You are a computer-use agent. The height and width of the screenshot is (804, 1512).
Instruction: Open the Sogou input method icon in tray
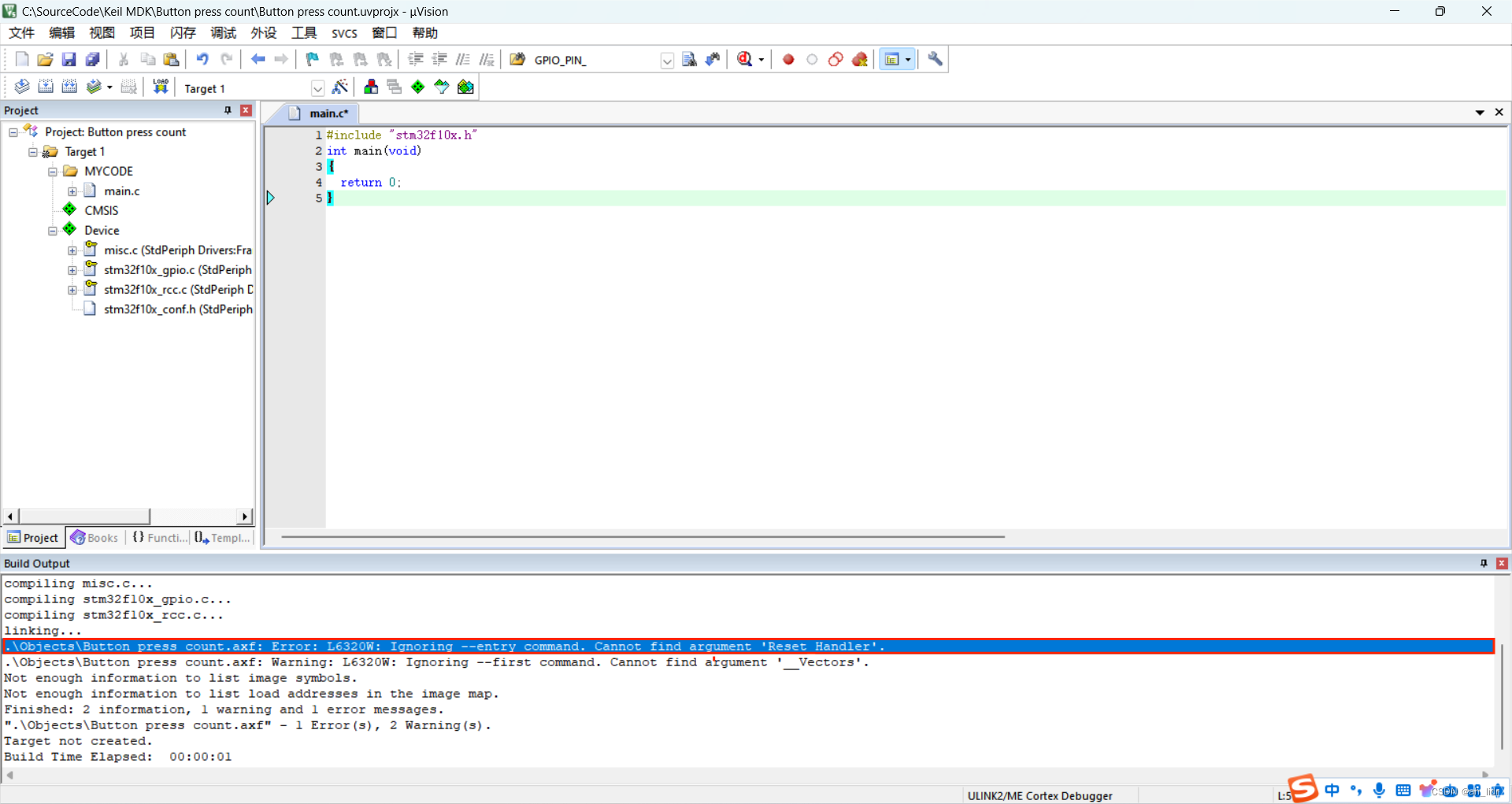pos(1303,788)
